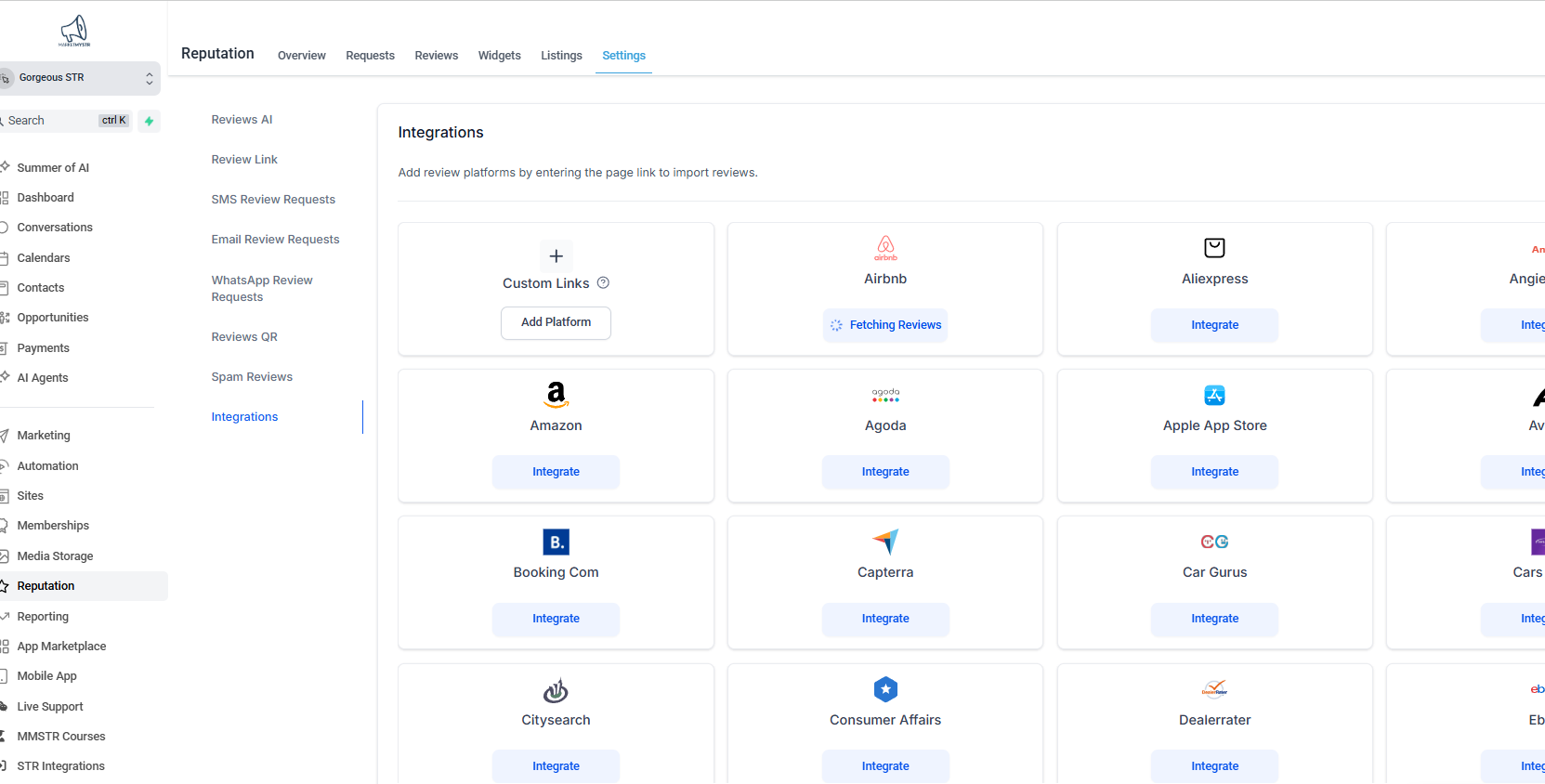Click the plus icon above Custom Links
Screen dimensions: 1545x784
[x=556, y=256]
